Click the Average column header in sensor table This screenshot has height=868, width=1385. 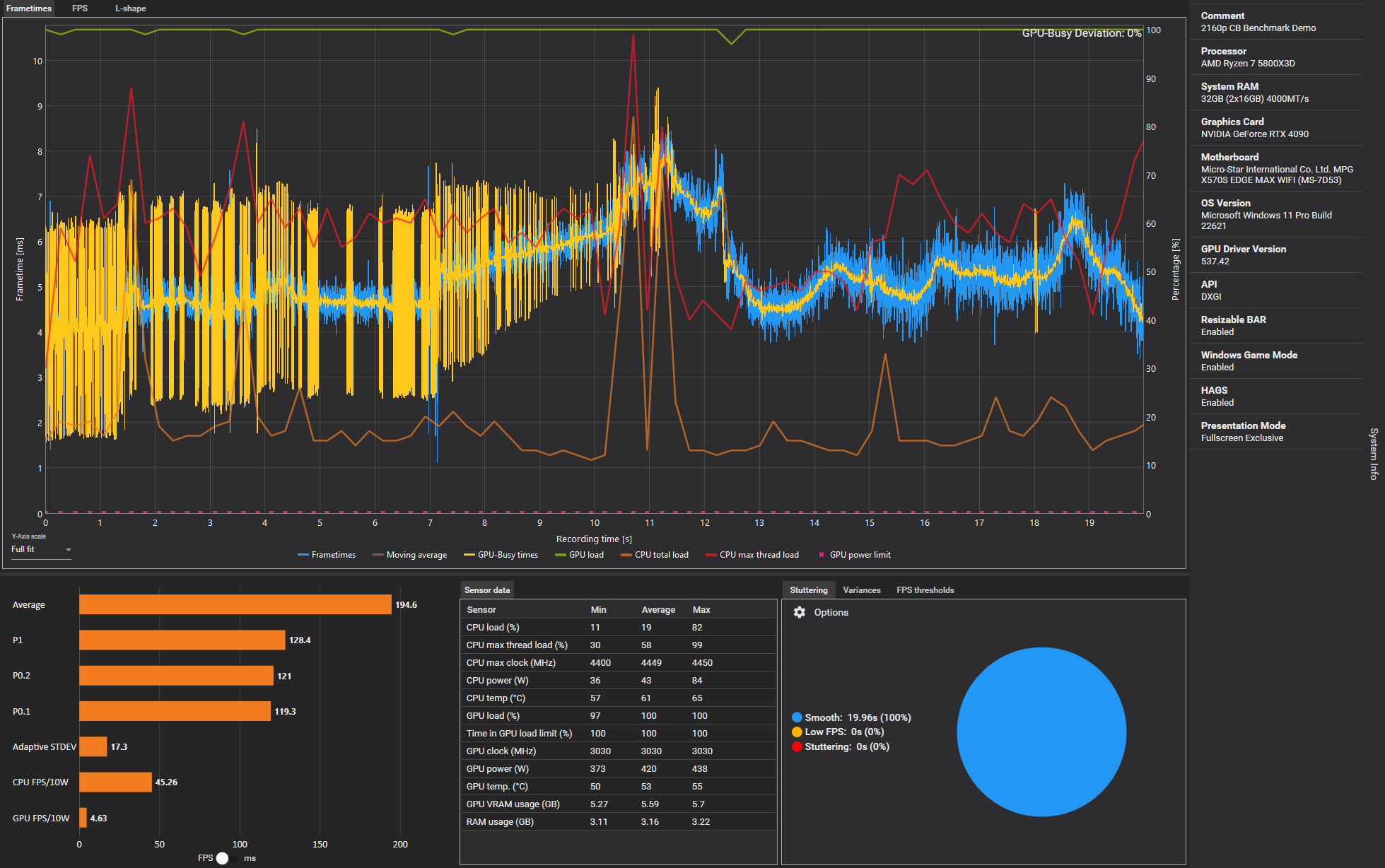click(x=658, y=610)
